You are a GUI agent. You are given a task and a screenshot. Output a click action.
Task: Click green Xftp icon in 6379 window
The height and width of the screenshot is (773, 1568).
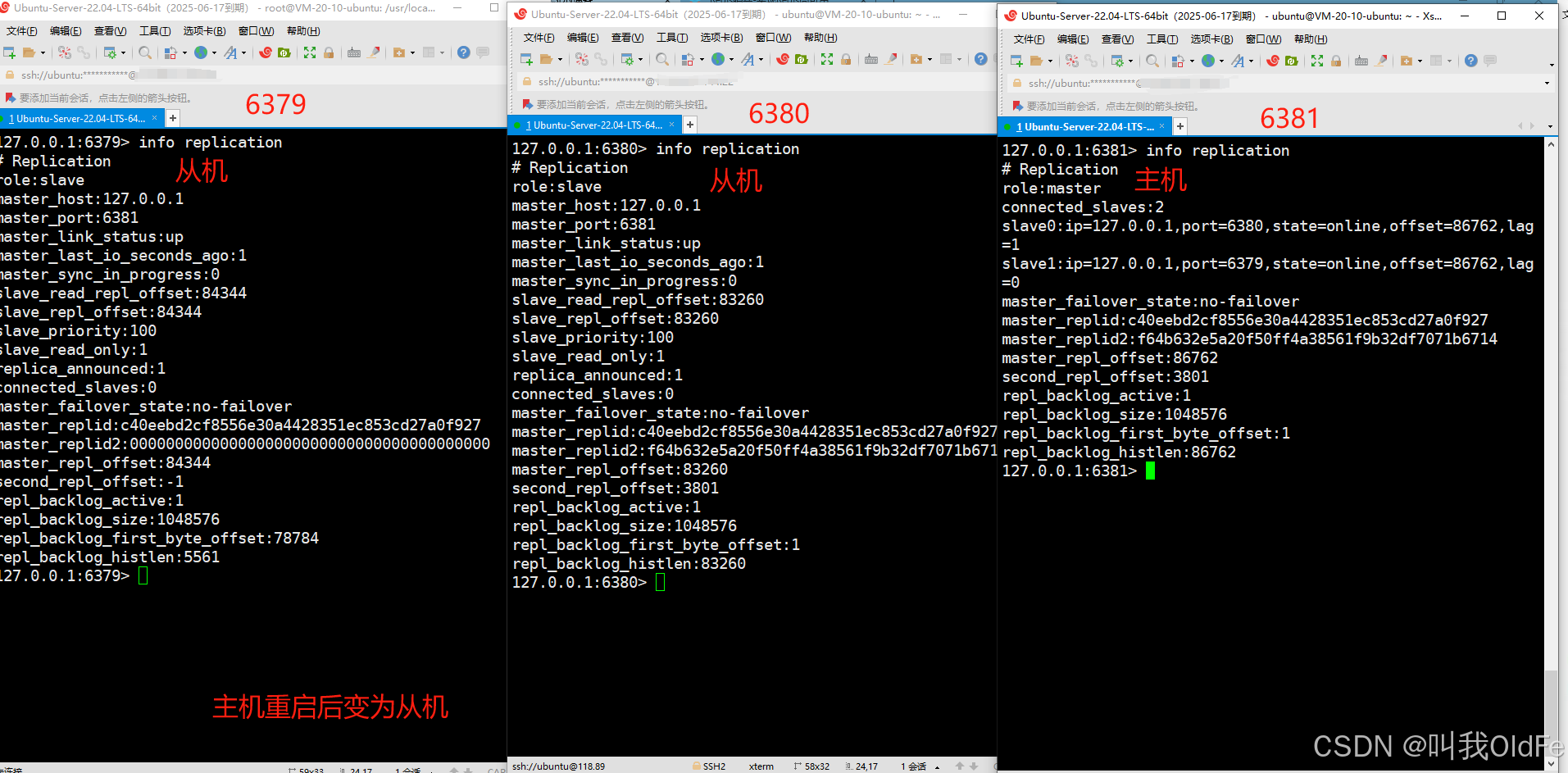[x=284, y=52]
